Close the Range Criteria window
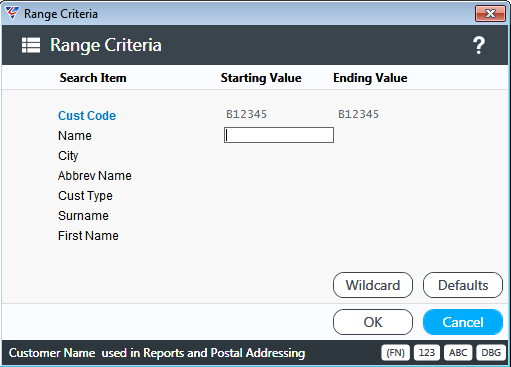 [490, 14]
